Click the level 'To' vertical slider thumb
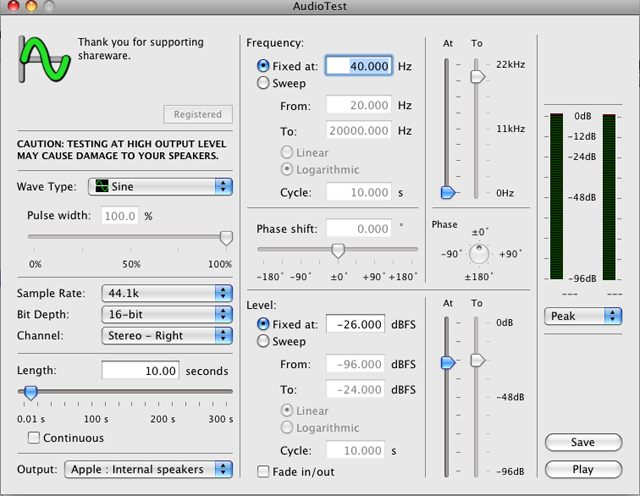640x496 pixels. [478, 360]
